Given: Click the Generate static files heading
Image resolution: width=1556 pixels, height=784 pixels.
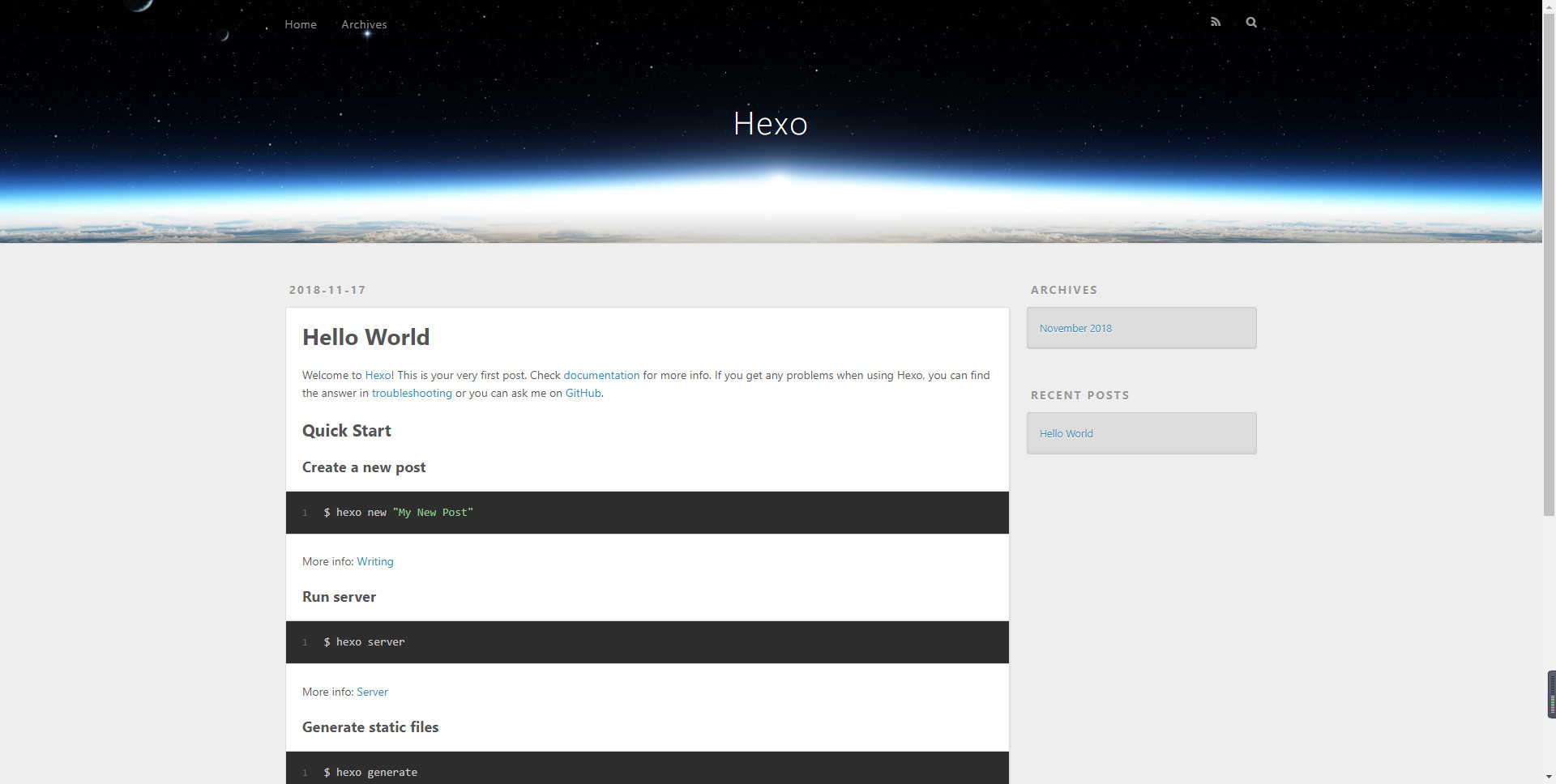Looking at the screenshot, I should pyautogui.click(x=370, y=727).
